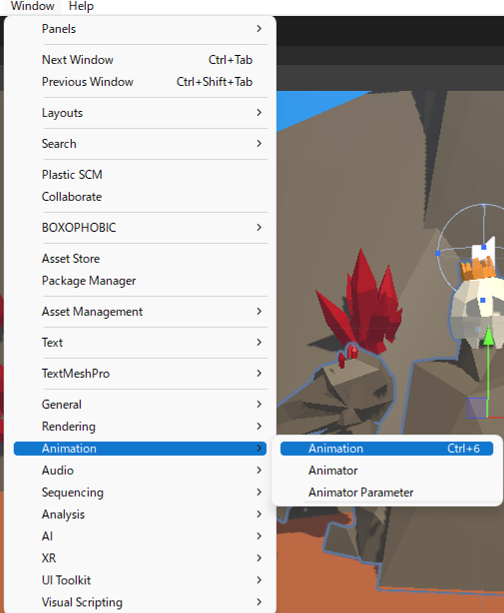Choose Next Window menu entry
The width and height of the screenshot is (504, 613).
coord(140,59)
